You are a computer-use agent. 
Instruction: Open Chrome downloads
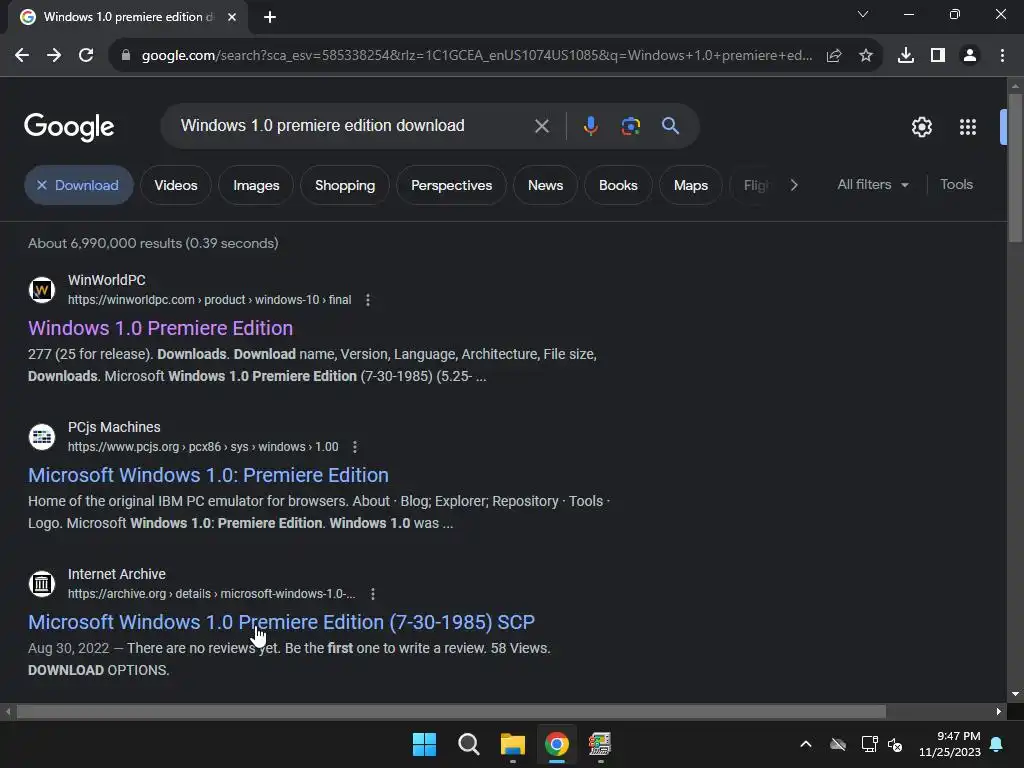(x=906, y=56)
